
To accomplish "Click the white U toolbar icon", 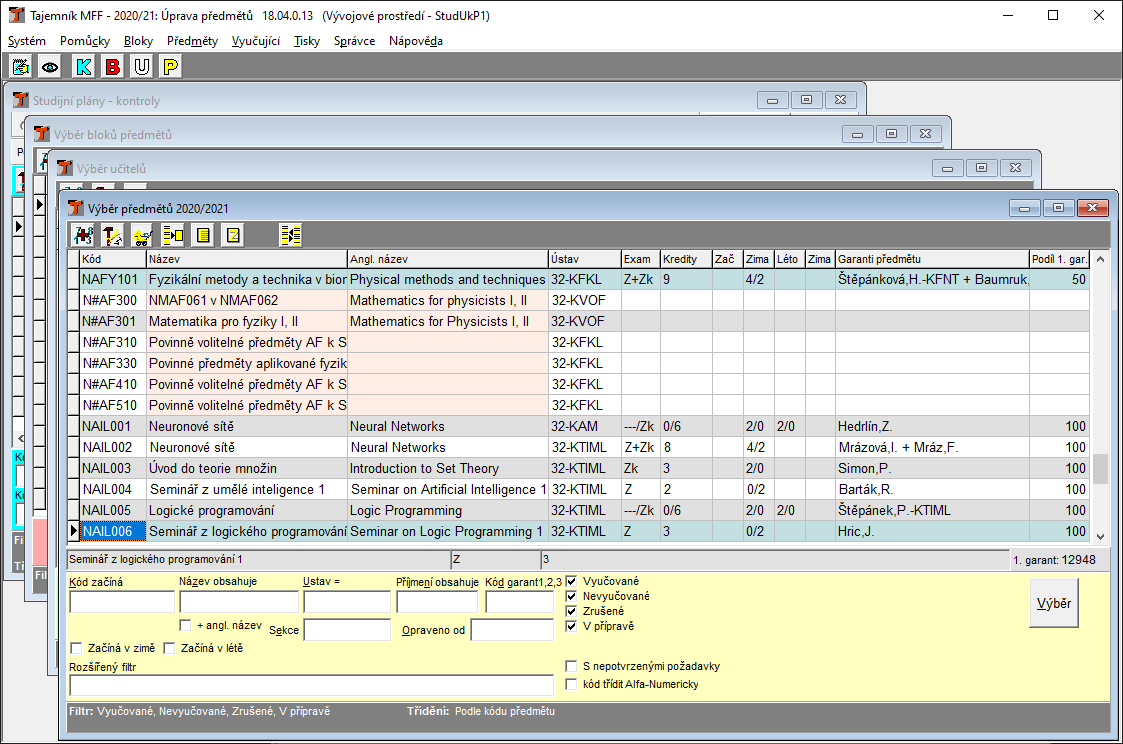I will pyautogui.click(x=142, y=67).
